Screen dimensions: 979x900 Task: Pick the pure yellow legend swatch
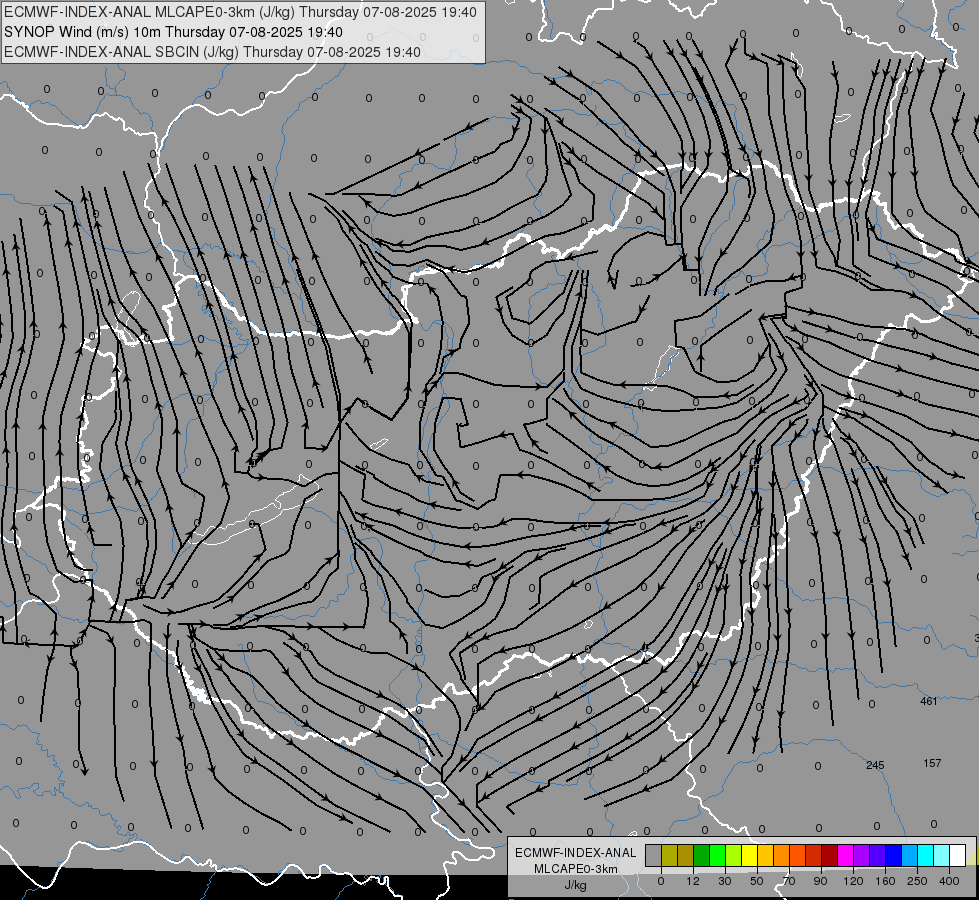pos(749,856)
